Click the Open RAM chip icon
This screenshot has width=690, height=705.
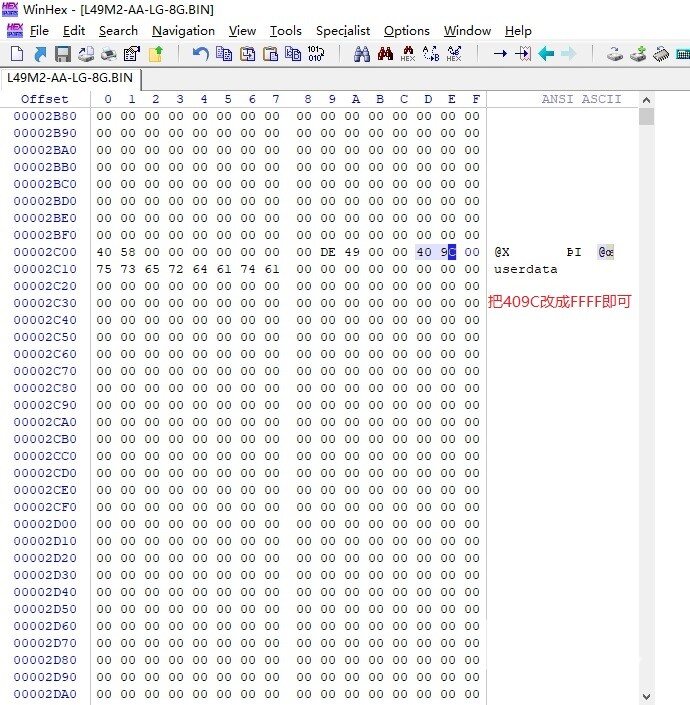tap(661, 54)
